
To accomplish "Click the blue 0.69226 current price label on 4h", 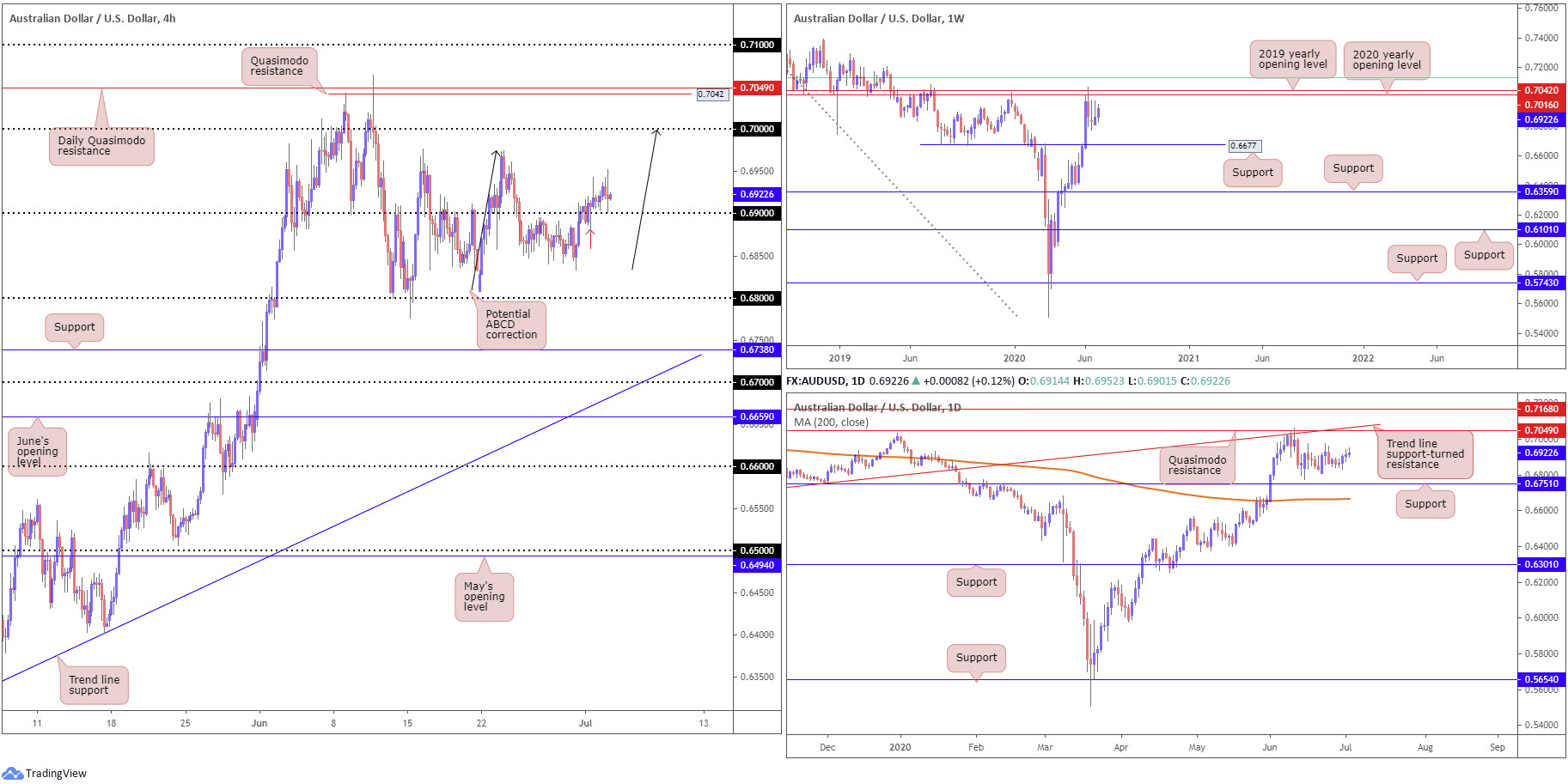I will (x=757, y=194).
